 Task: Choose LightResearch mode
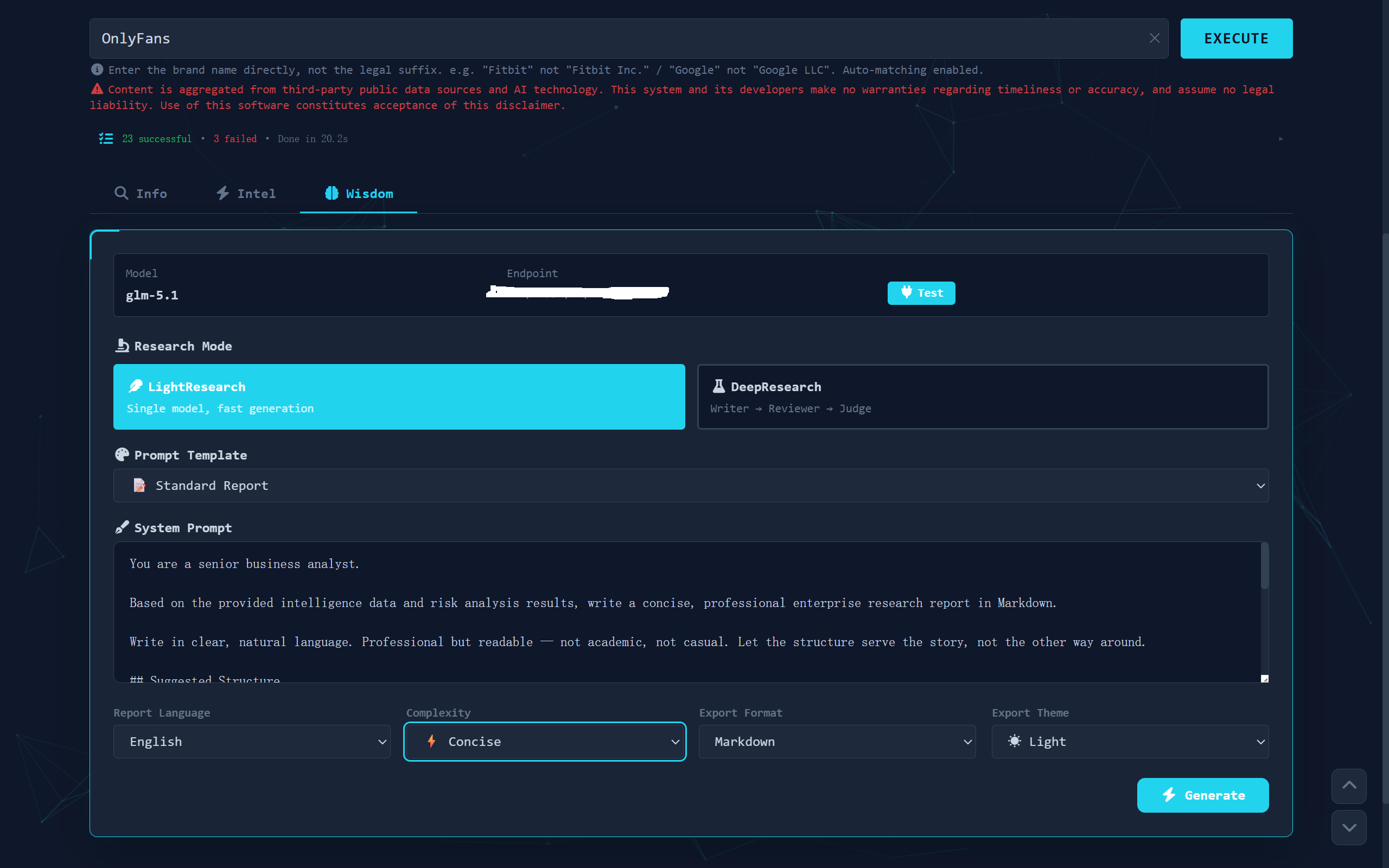pyautogui.click(x=399, y=397)
